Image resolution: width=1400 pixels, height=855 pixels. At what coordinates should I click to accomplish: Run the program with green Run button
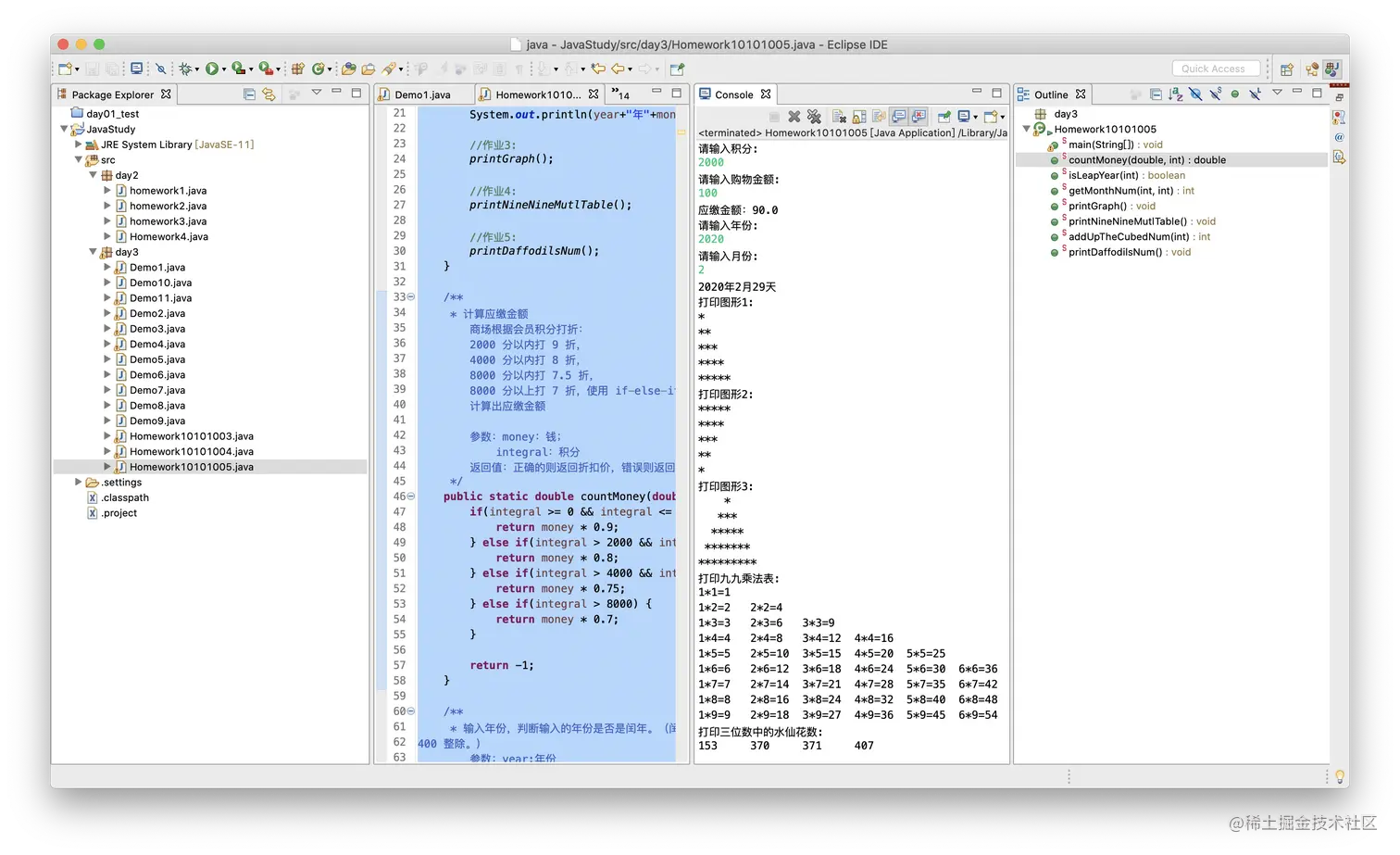pyautogui.click(x=212, y=69)
